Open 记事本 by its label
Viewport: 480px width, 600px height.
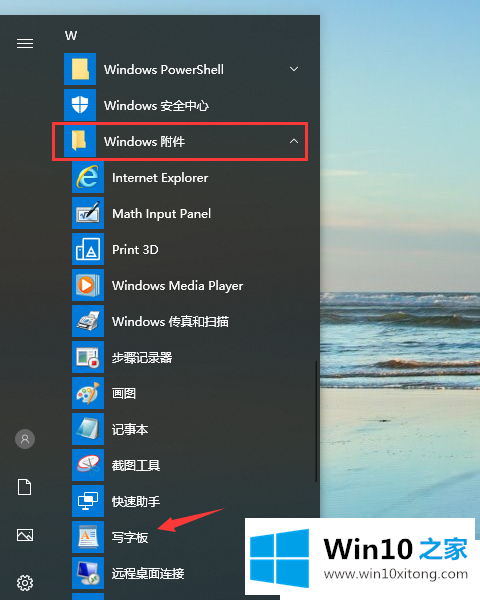(130, 429)
